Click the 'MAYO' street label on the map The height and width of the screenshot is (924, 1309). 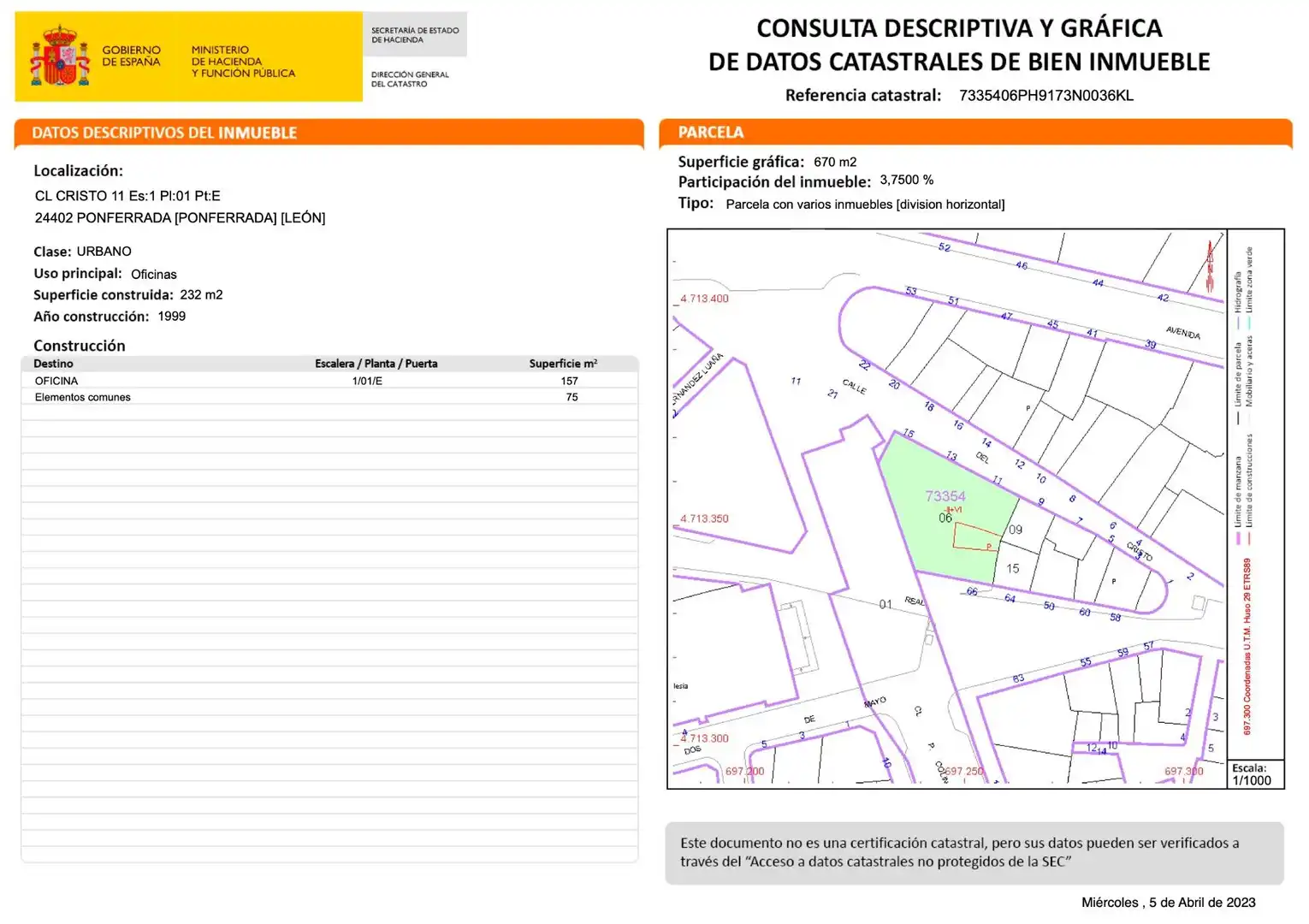(x=875, y=702)
